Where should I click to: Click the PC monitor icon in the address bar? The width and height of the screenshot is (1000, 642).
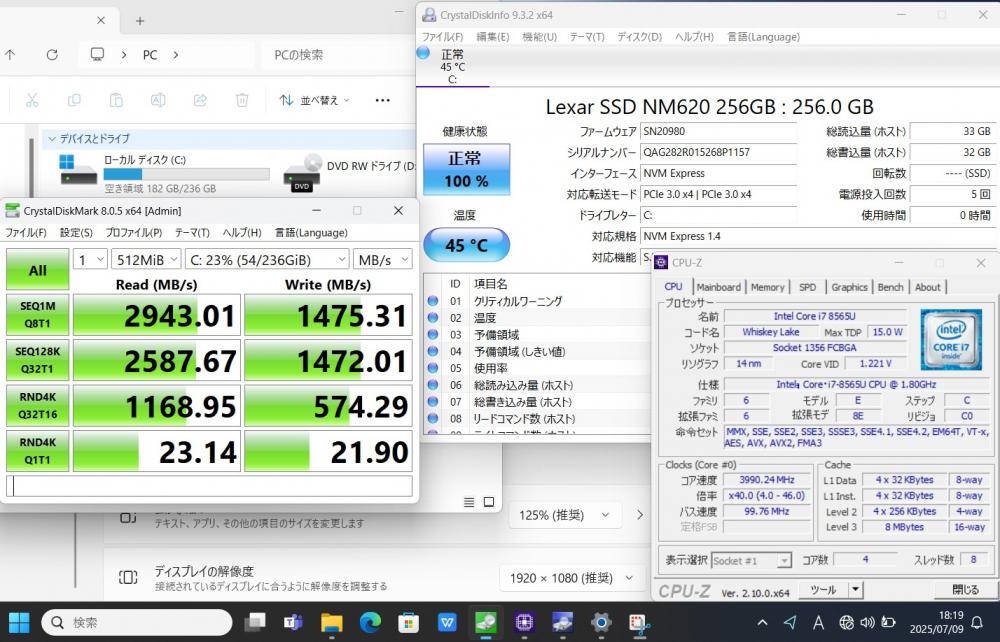97,55
